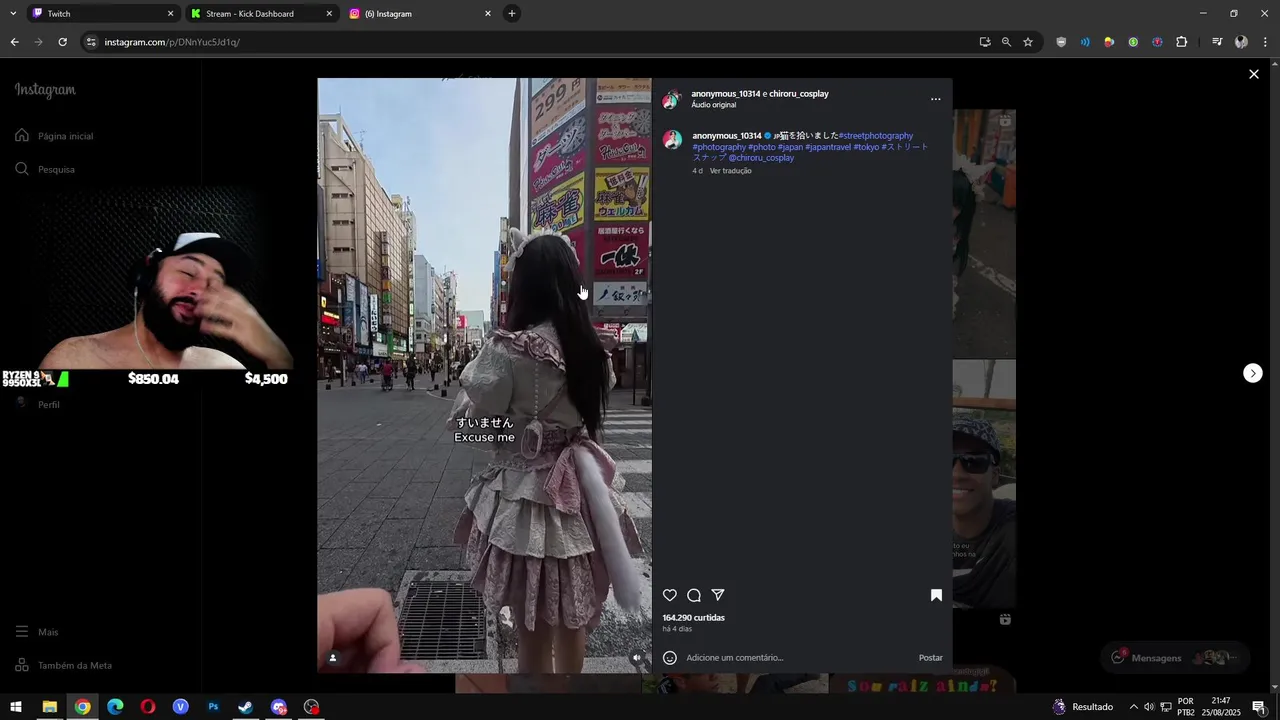Go back in the browser
1280x720 pixels.
pyautogui.click(x=14, y=42)
